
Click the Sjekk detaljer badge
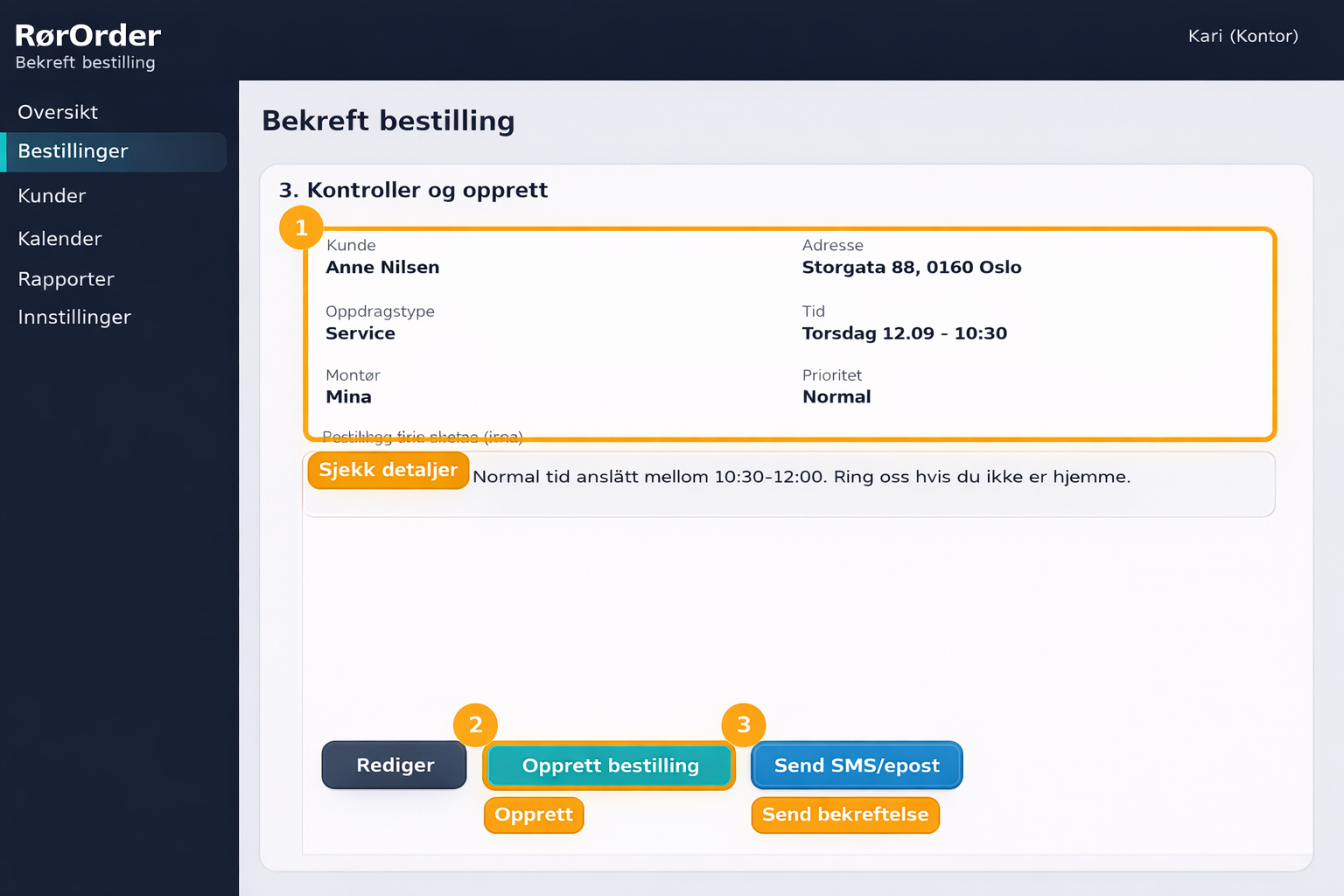pos(388,470)
